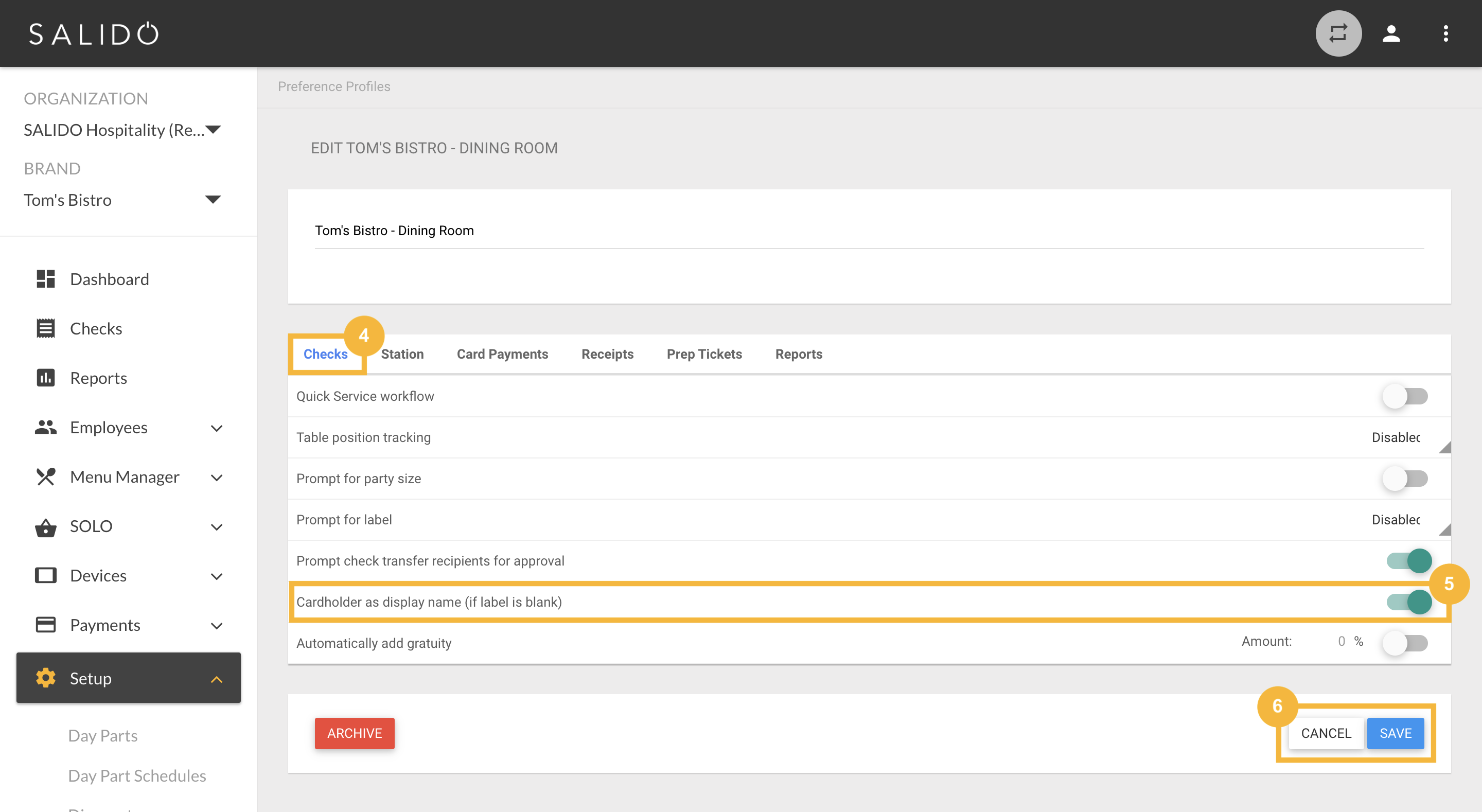Click the CANCEL button

pos(1326,733)
